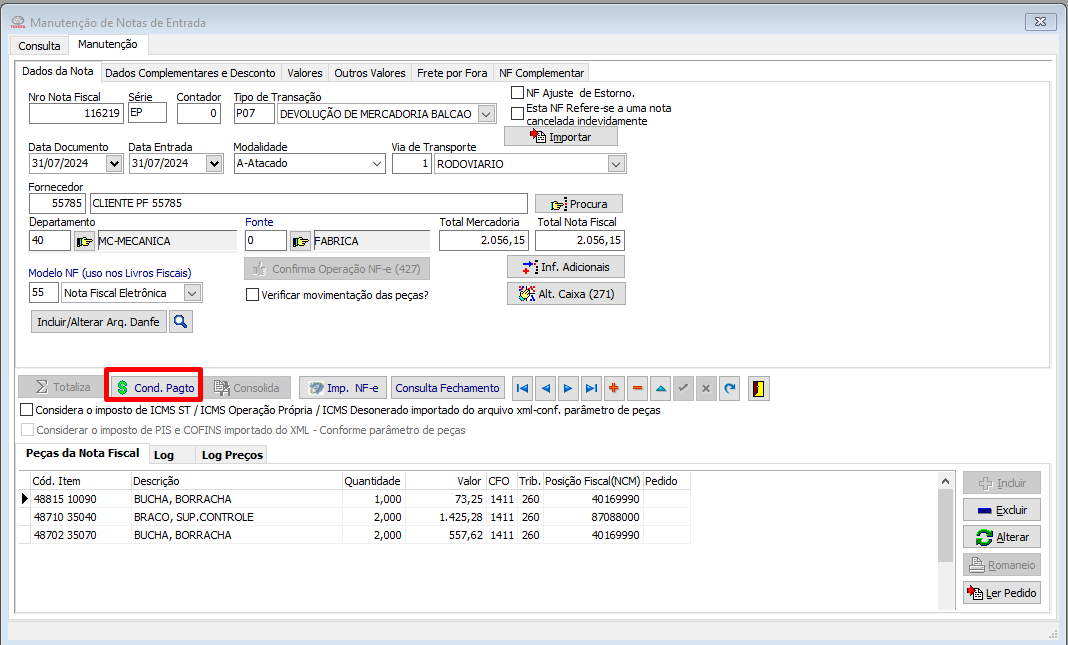Click Alterar item button
The height and width of the screenshot is (645, 1068).
(x=1002, y=537)
